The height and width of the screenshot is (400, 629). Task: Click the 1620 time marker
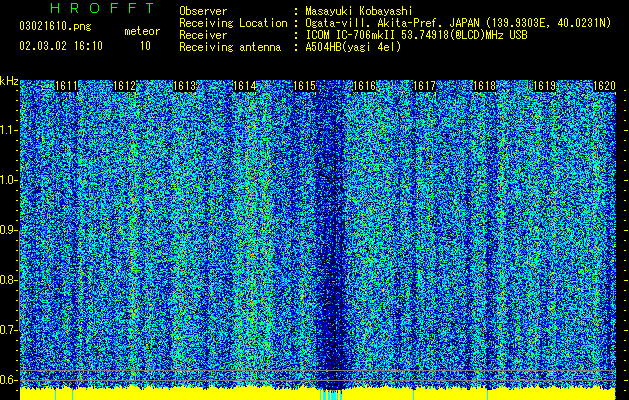click(x=604, y=86)
